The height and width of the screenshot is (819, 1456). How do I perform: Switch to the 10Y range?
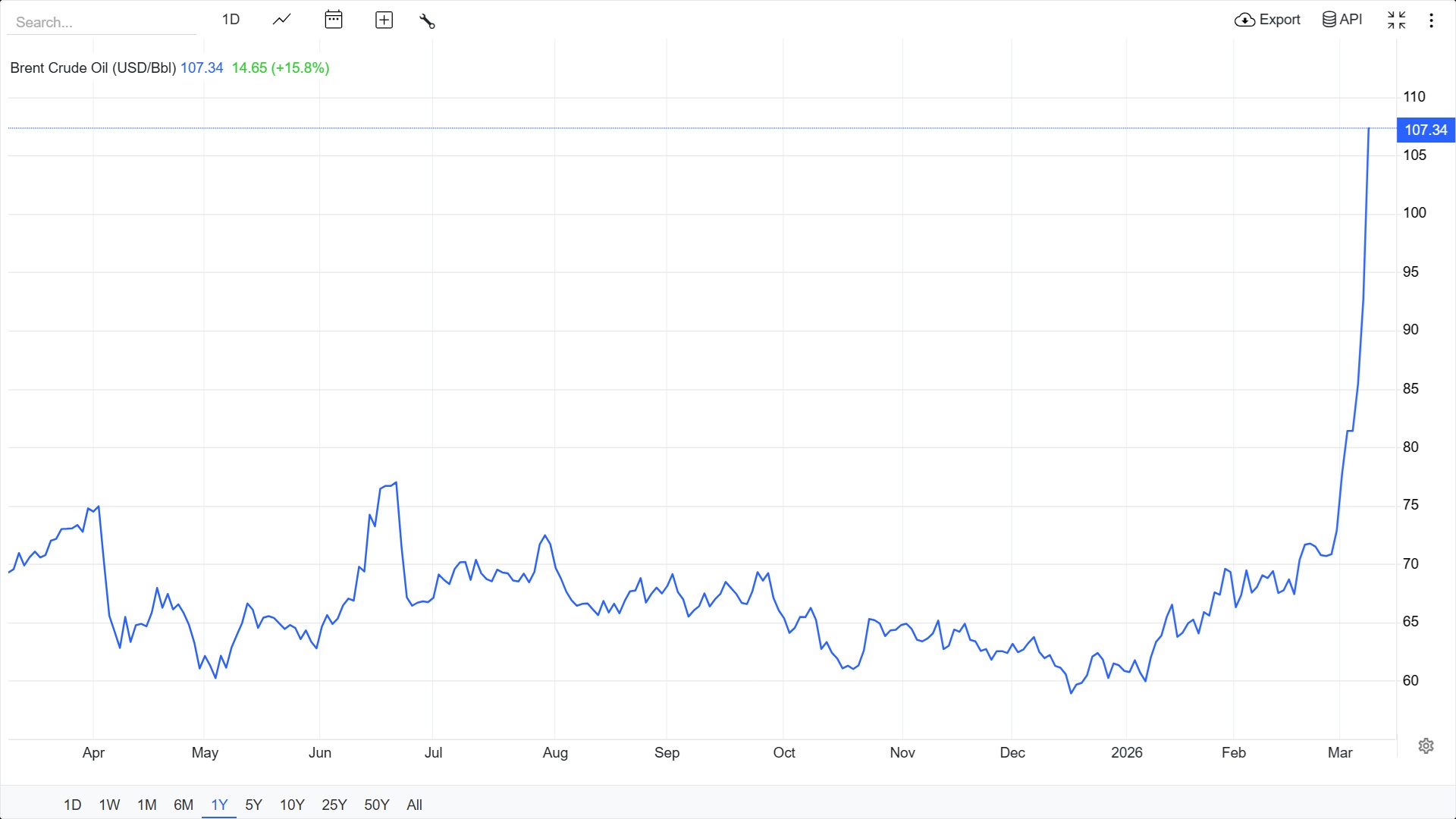click(x=292, y=805)
